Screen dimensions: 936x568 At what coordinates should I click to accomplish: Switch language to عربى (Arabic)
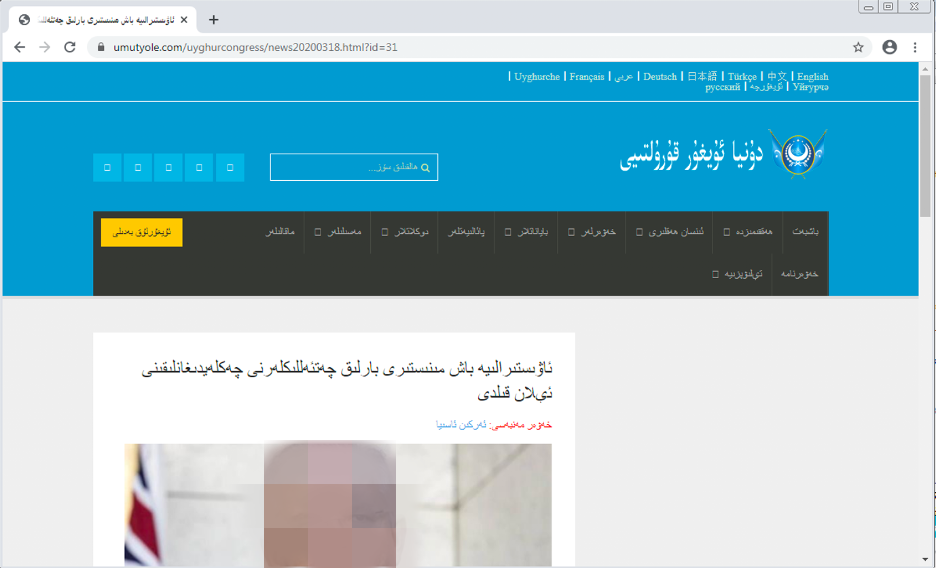click(x=623, y=76)
